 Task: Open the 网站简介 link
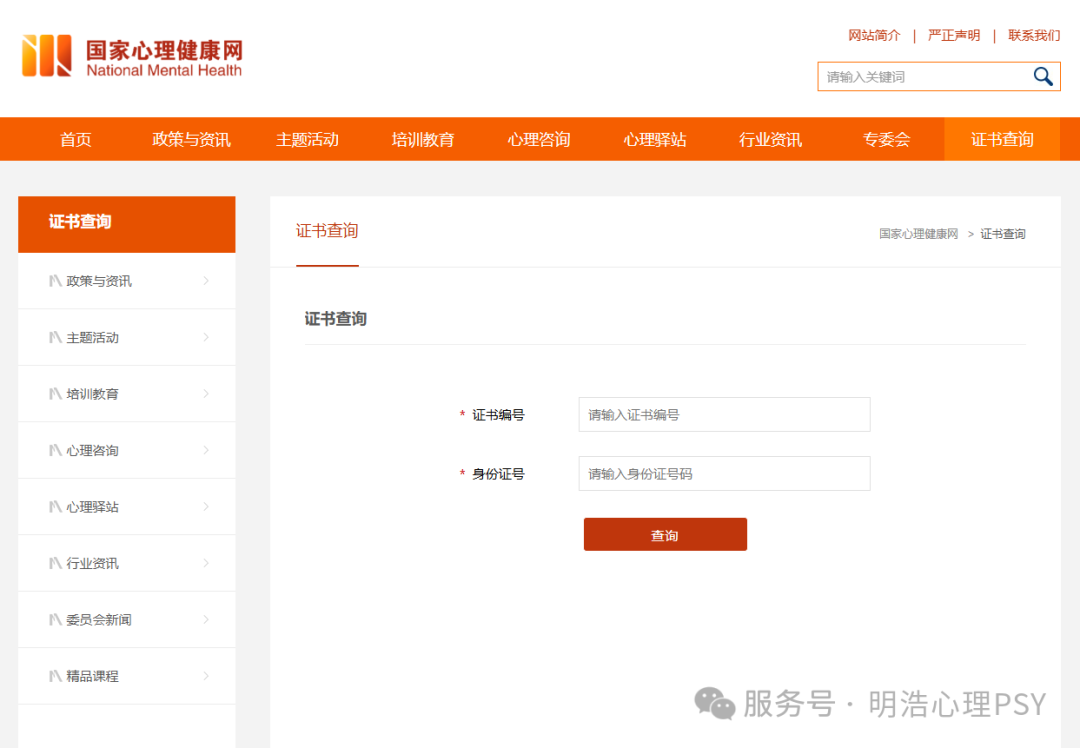click(x=874, y=36)
